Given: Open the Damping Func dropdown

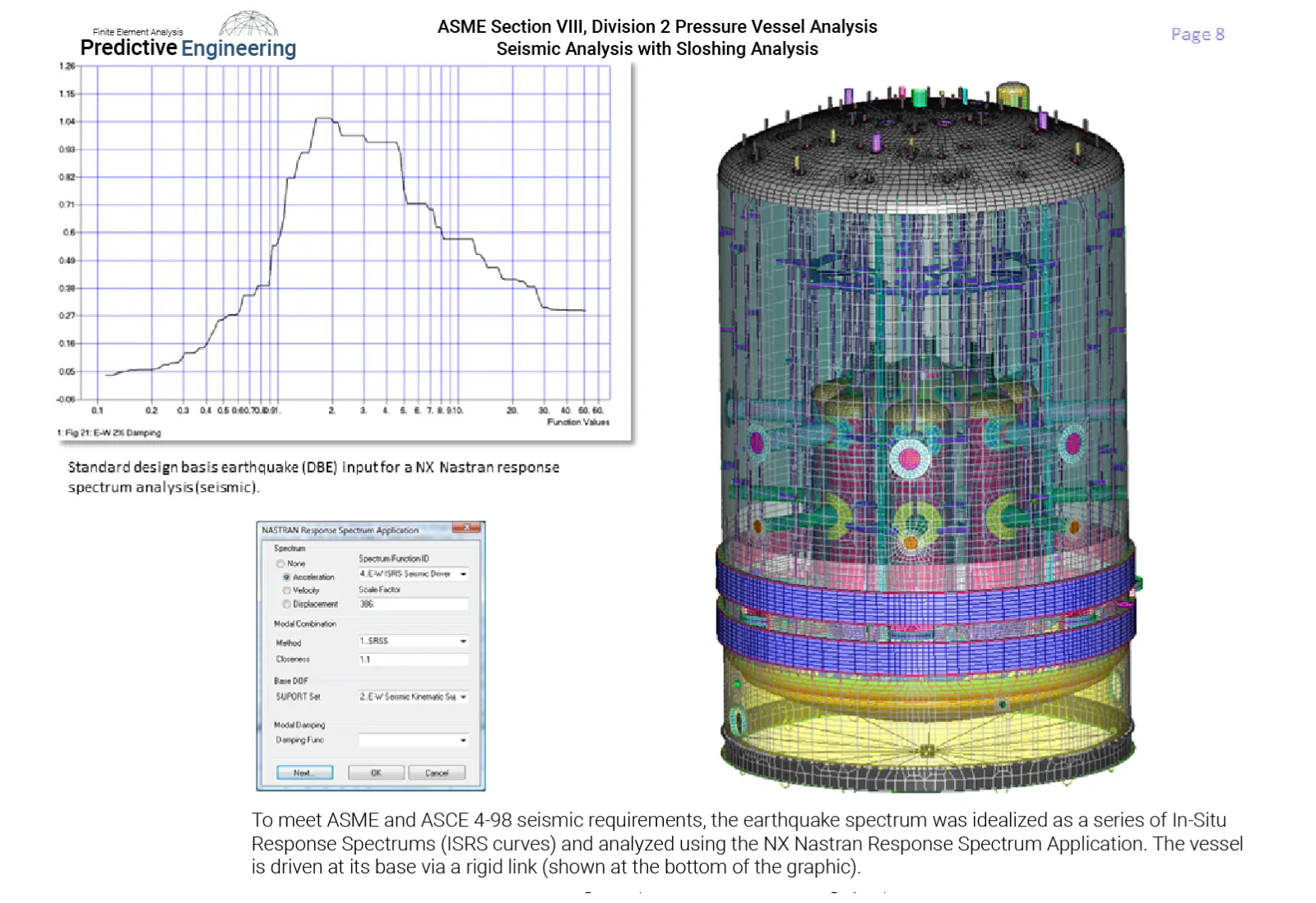Looking at the screenshot, I should [x=414, y=740].
